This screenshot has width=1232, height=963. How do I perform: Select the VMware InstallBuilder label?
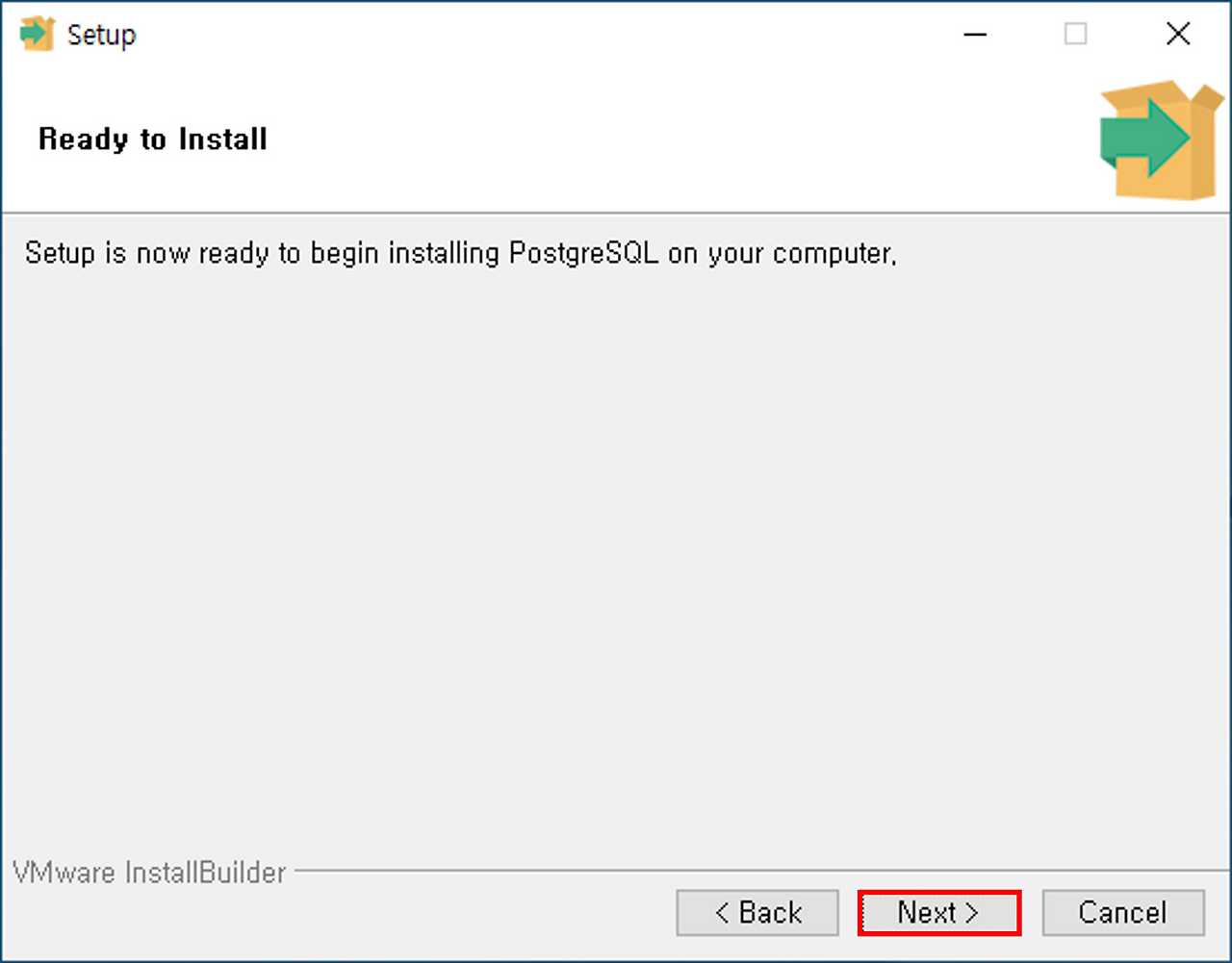tap(144, 873)
